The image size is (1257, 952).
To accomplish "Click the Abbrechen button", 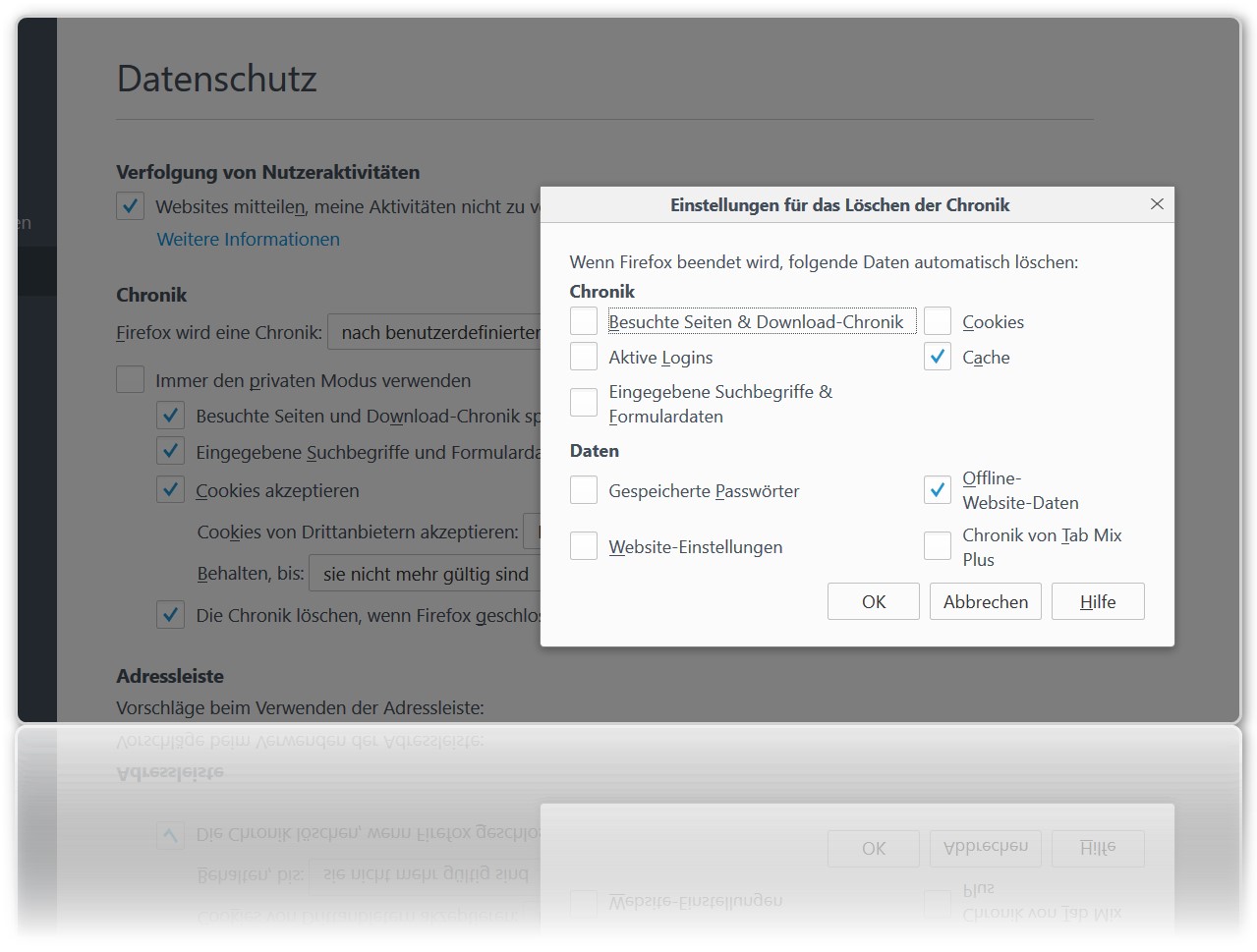I will coord(986,601).
